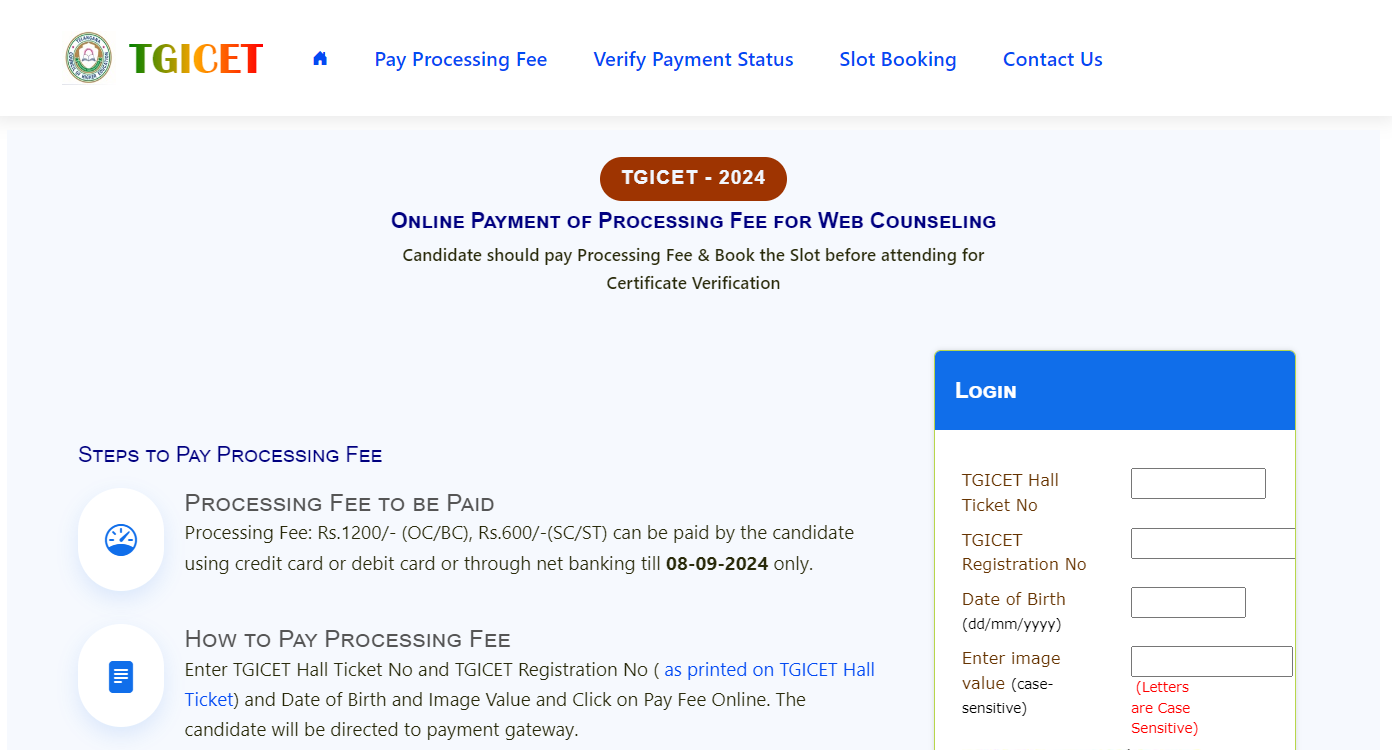Click the Online Payment of Processing Fee title
This screenshot has width=1392, height=750.
(x=693, y=221)
